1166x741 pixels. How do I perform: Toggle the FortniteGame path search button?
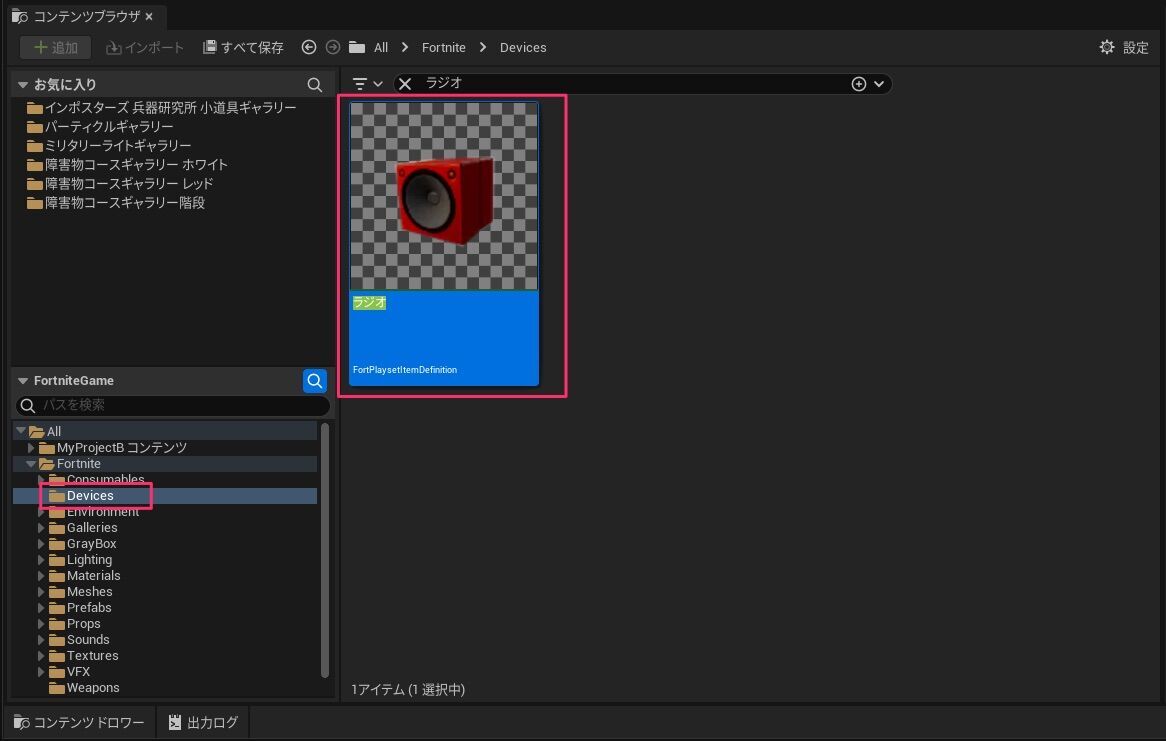click(315, 381)
